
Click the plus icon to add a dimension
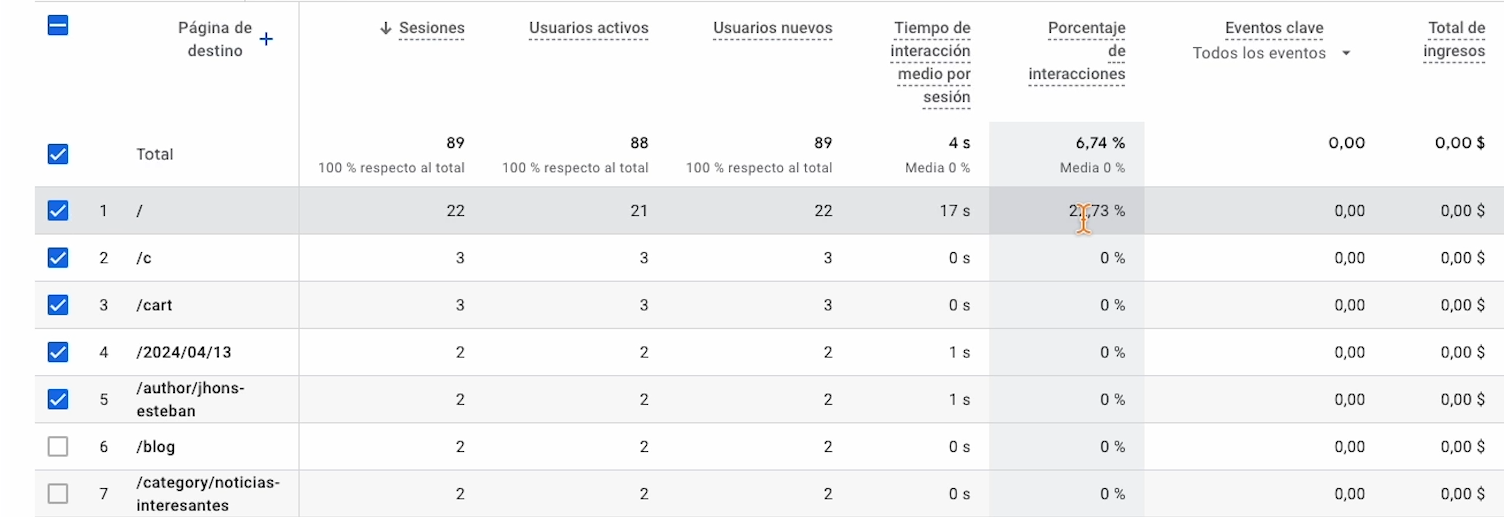[x=266, y=40]
